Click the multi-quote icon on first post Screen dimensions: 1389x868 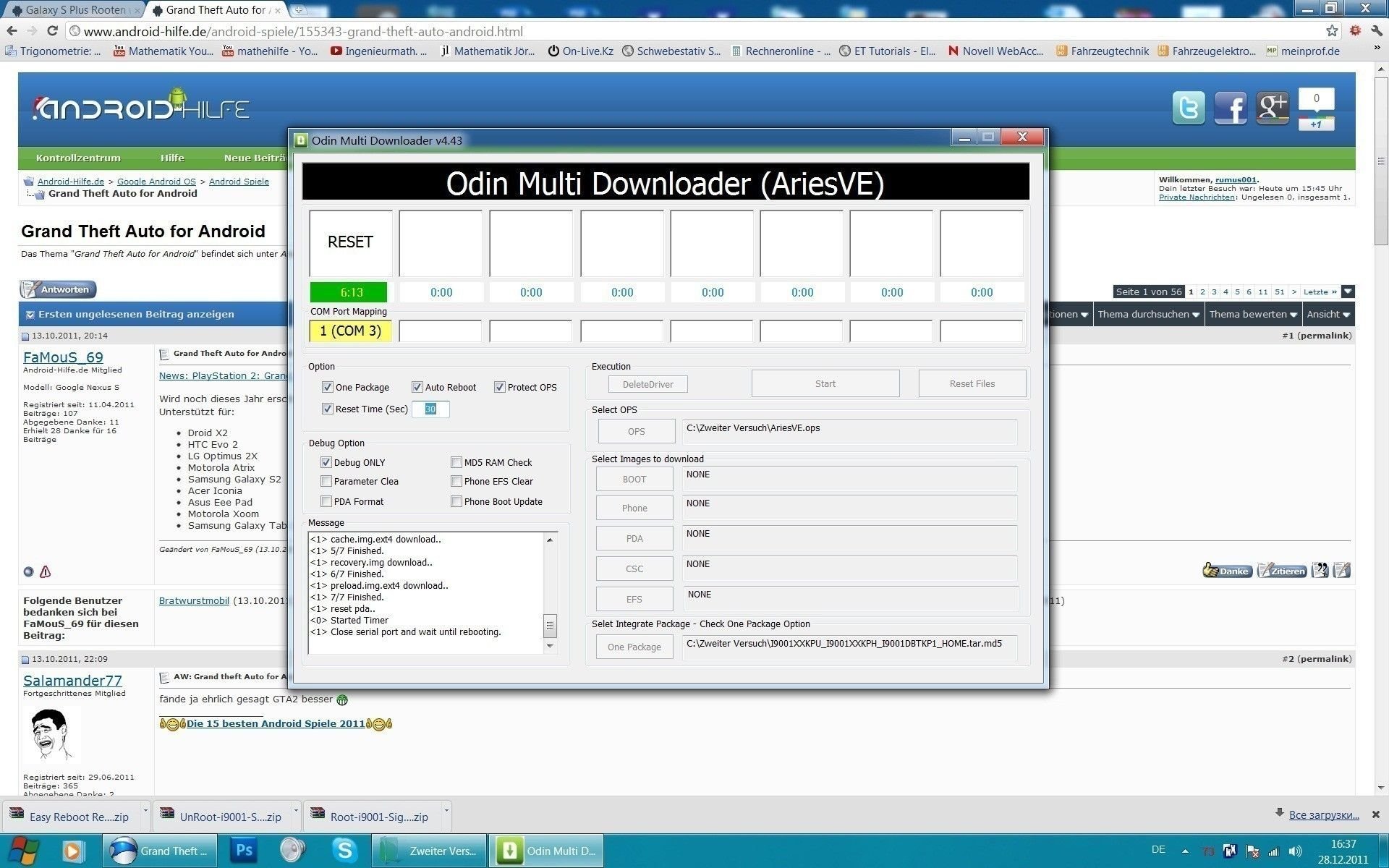pyautogui.click(x=1320, y=571)
